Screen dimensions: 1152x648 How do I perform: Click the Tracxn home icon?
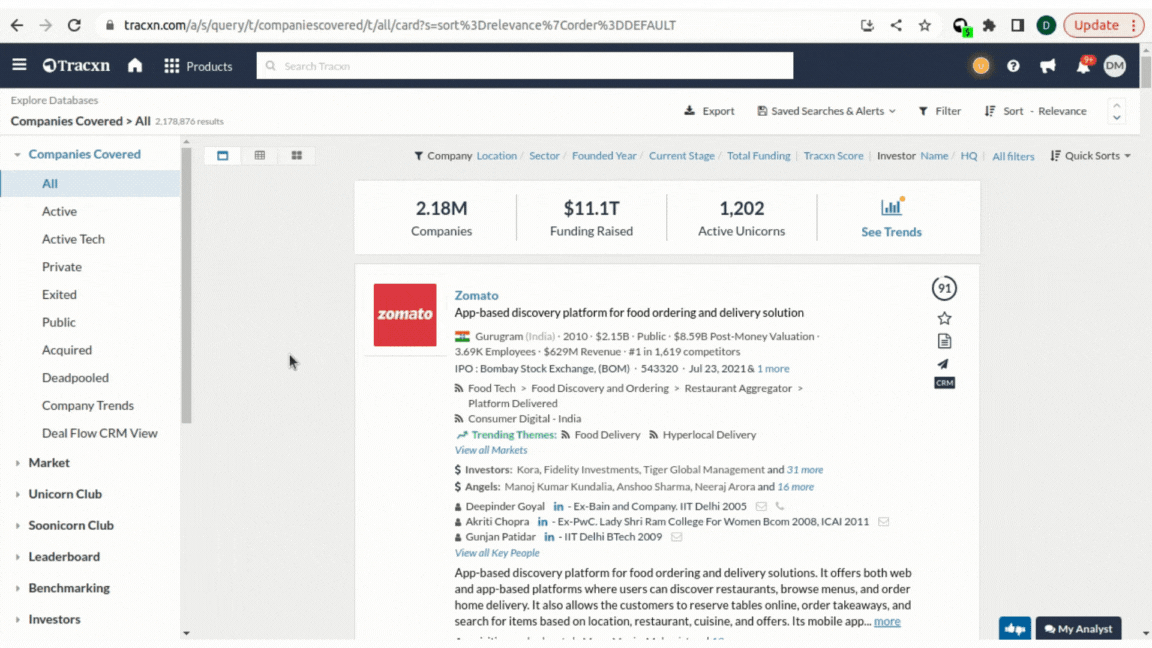[135, 66]
